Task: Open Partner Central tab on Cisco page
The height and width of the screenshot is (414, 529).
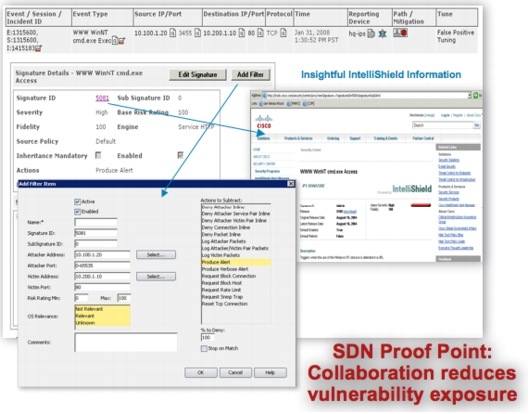Action: (x=423, y=138)
